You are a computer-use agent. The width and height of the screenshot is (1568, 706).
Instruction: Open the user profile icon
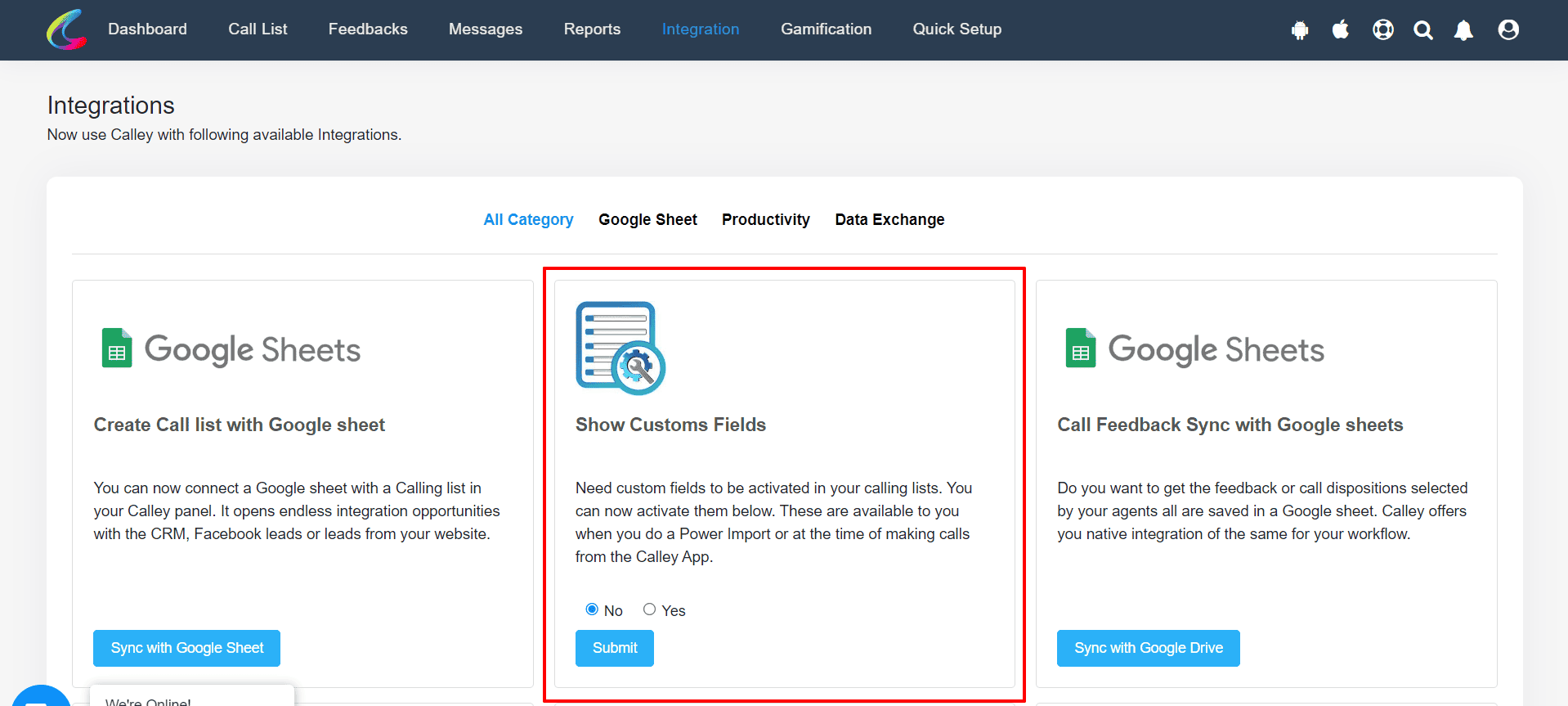coord(1508,29)
